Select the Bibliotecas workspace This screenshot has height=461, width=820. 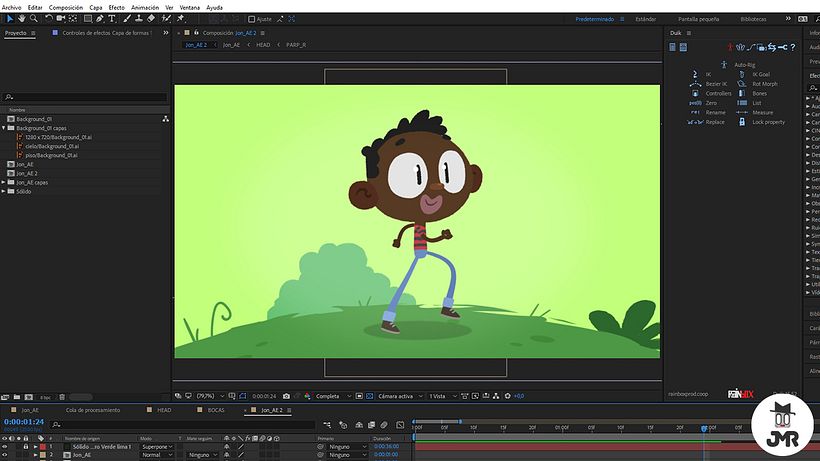(753, 19)
